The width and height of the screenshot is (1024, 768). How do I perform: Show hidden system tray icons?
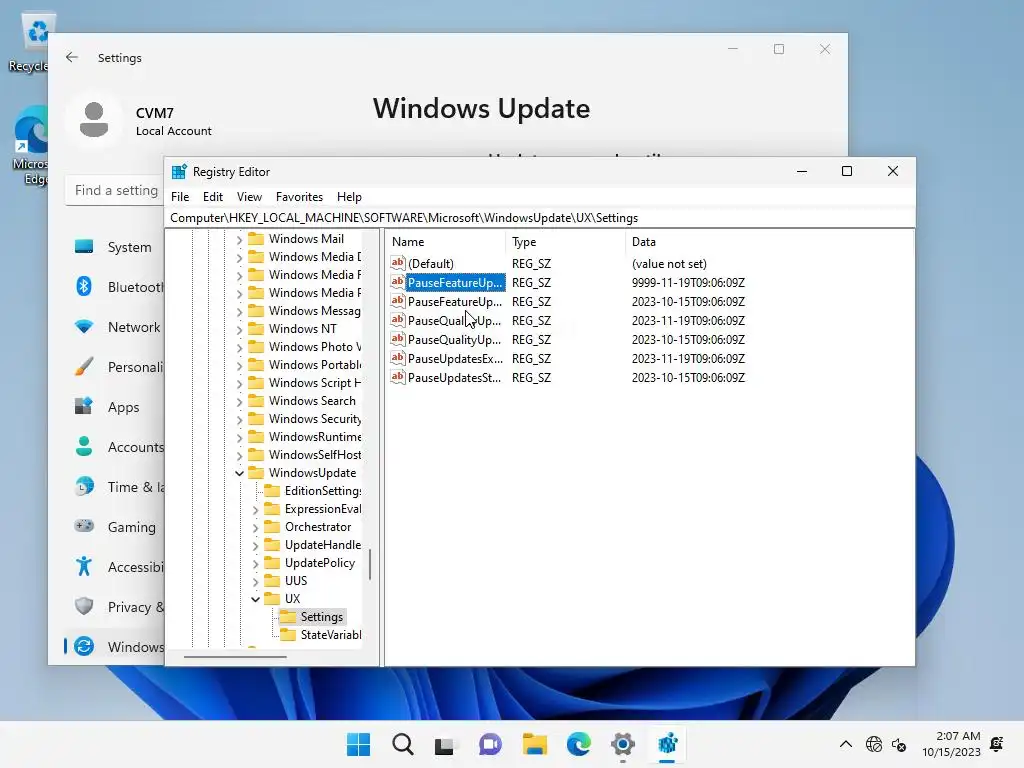click(846, 744)
